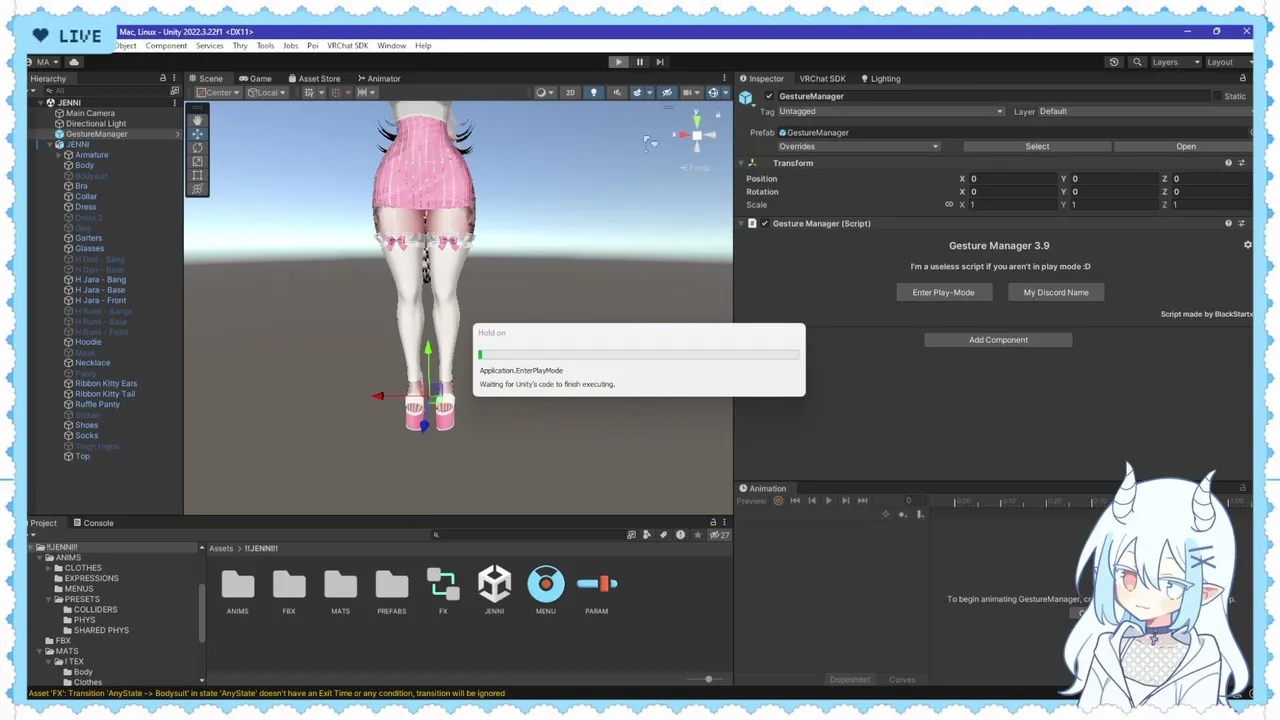Screen dimensions: 1280x720
Task: Toggle Scene audio mute icon
Action: pos(616,93)
